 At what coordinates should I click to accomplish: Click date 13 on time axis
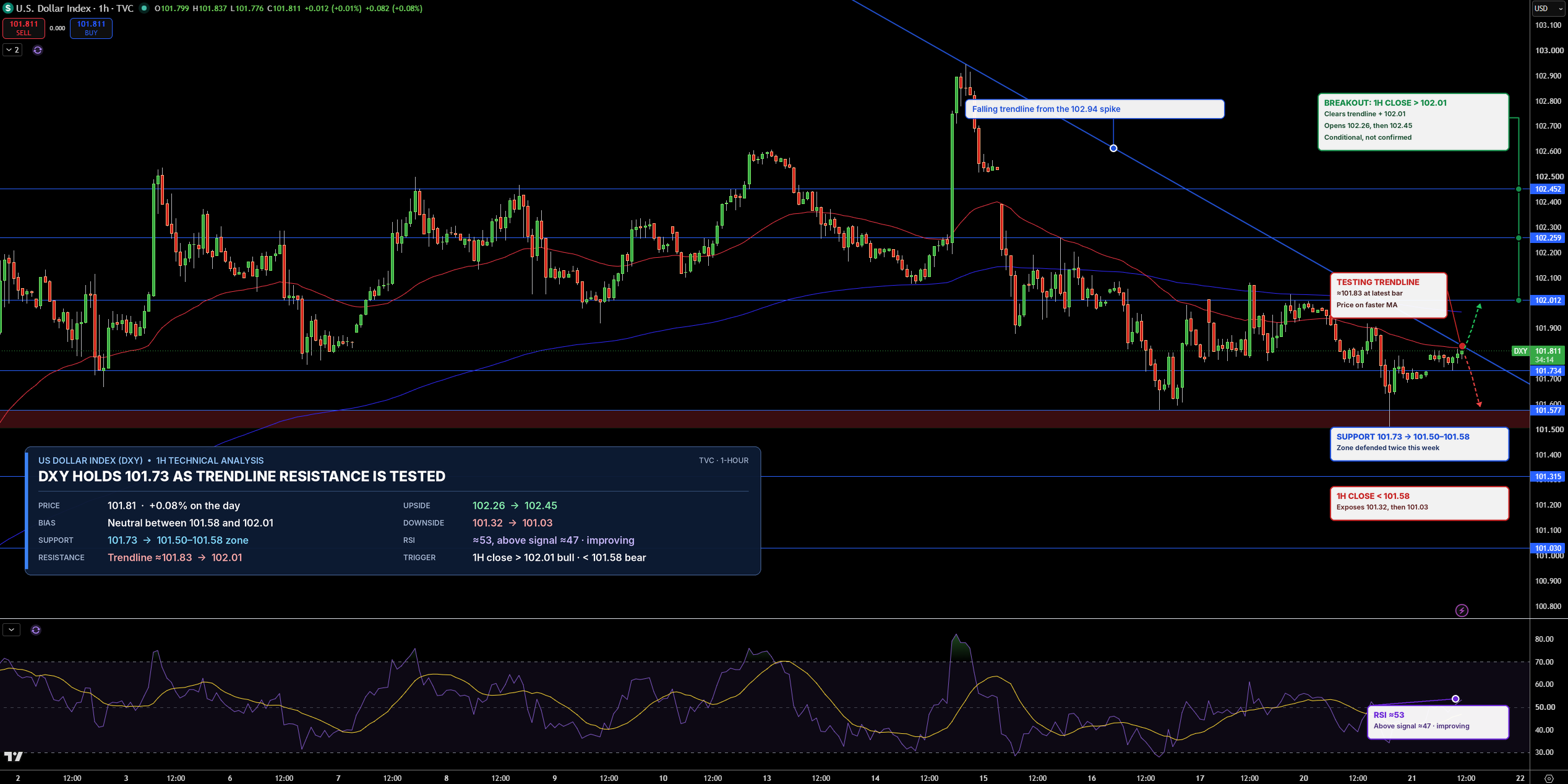click(x=767, y=778)
